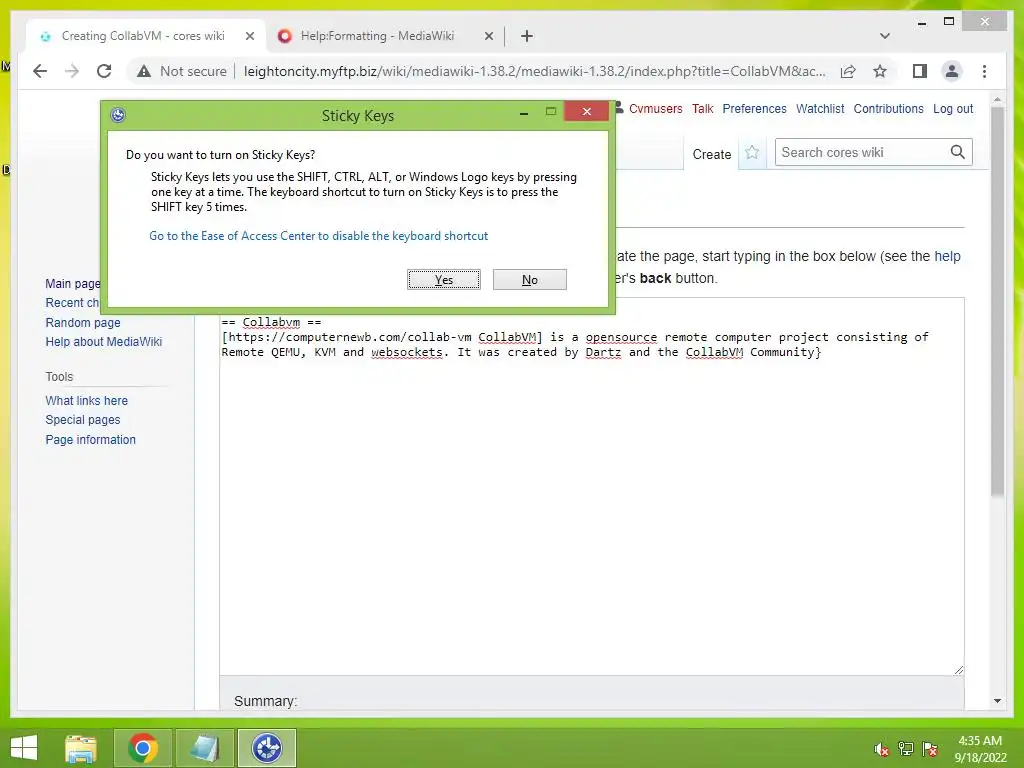The height and width of the screenshot is (768, 1024).
Task: Open the user Talk link
Action: pos(703,108)
